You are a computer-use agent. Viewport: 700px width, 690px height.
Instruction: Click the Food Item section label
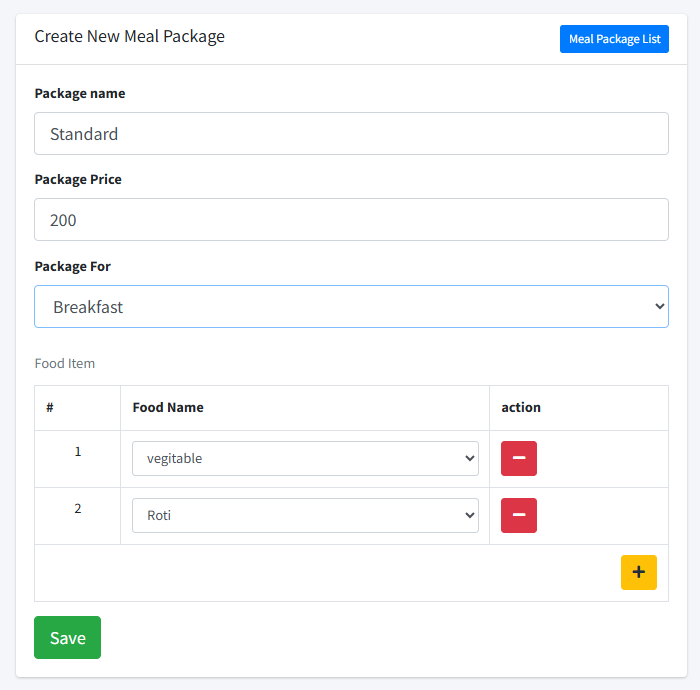tap(65, 363)
